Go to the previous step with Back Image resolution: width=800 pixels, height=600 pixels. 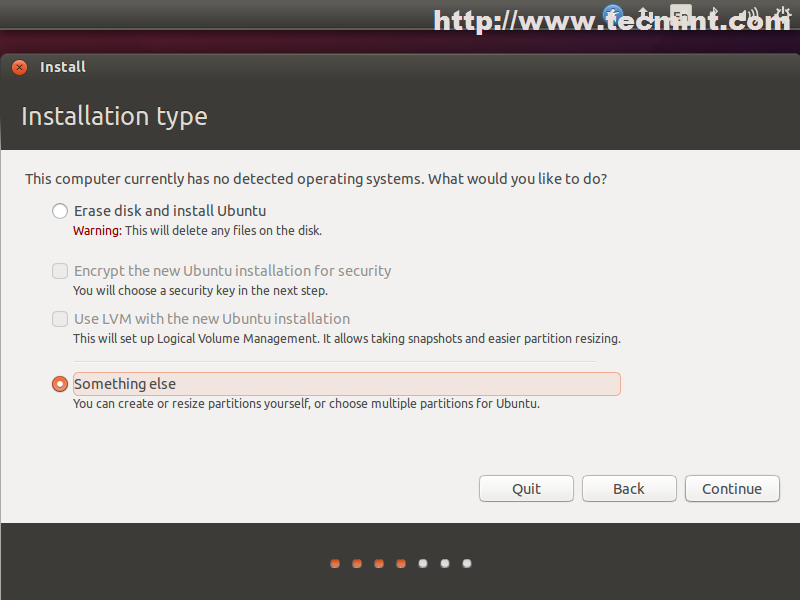tap(629, 489)
